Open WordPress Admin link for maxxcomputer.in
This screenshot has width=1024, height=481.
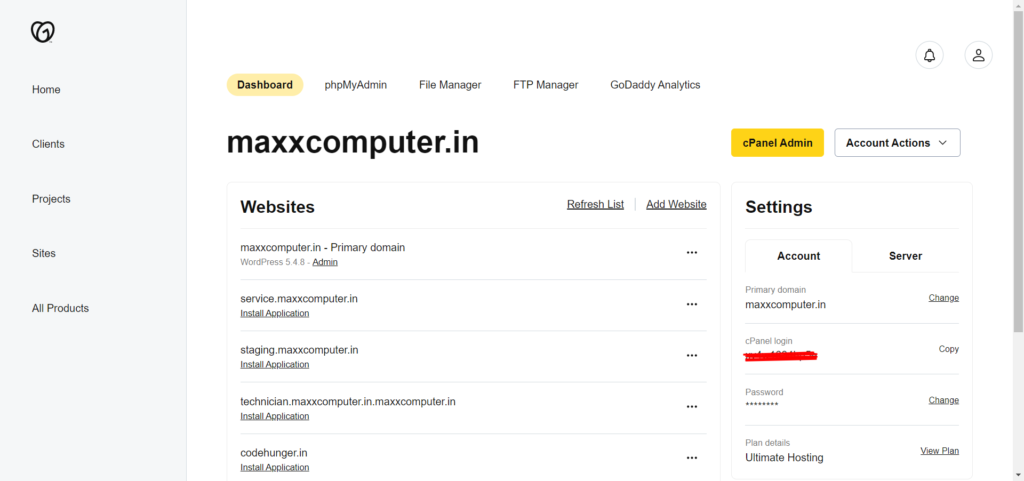[x=325, y=262]
